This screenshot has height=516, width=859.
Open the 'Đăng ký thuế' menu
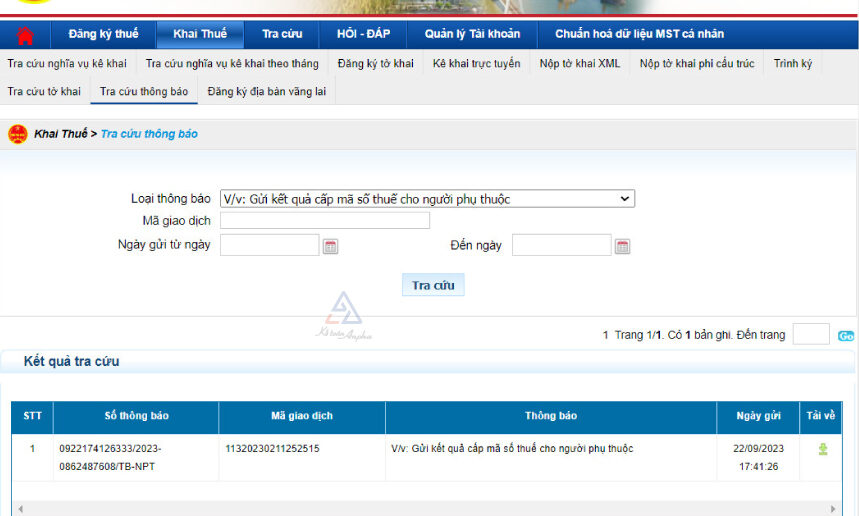click(x=103, y=34)
